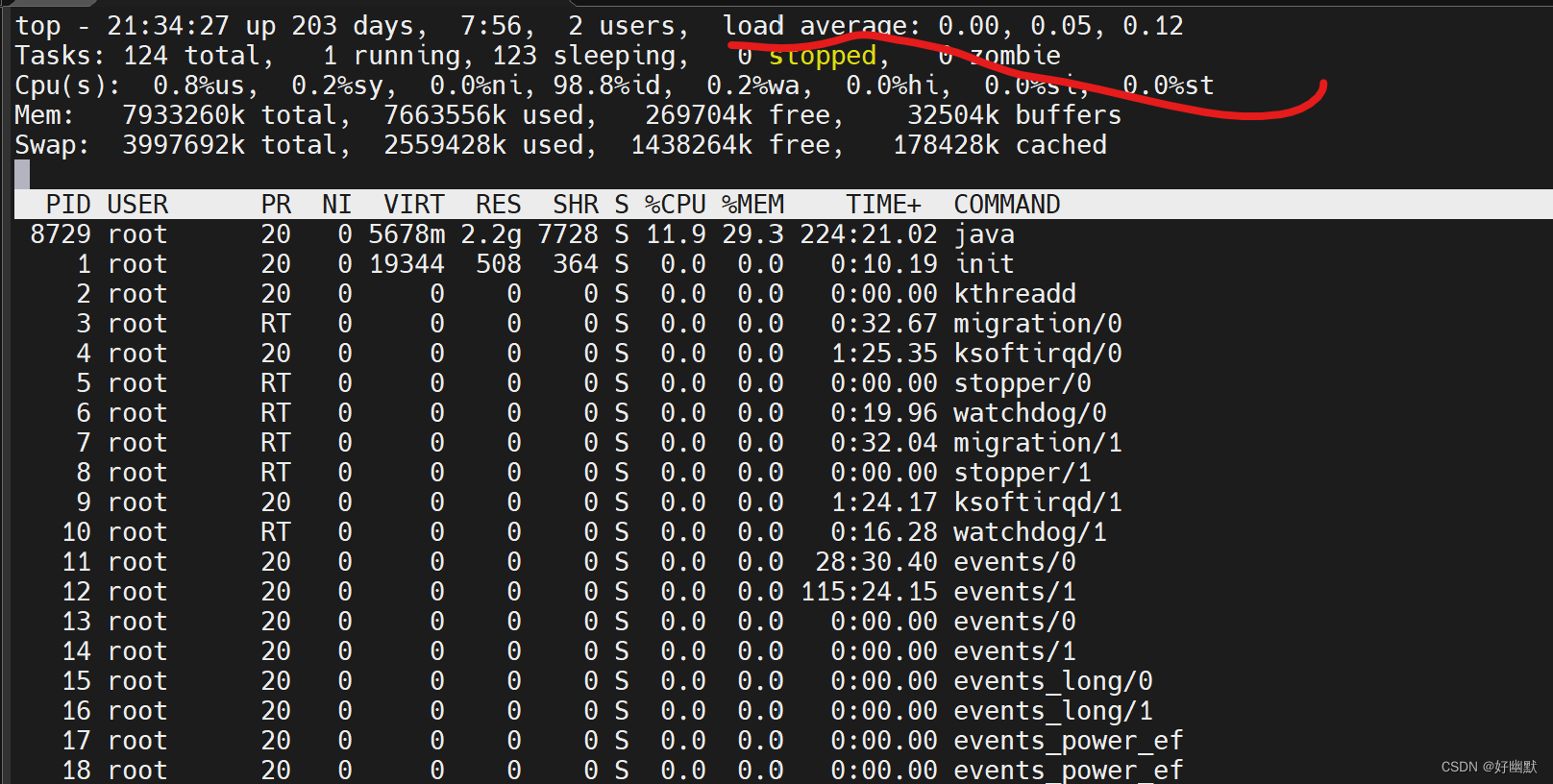Select migration/0 process entry
Viewport: 1553px width, 784px height.
(1038, 324)
